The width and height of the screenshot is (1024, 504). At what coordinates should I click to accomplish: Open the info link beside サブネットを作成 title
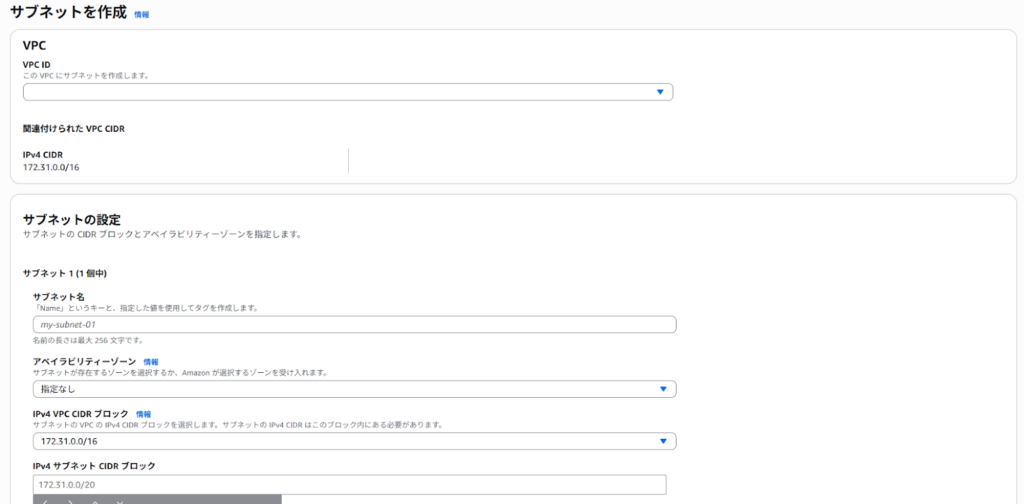coord(141,15)
